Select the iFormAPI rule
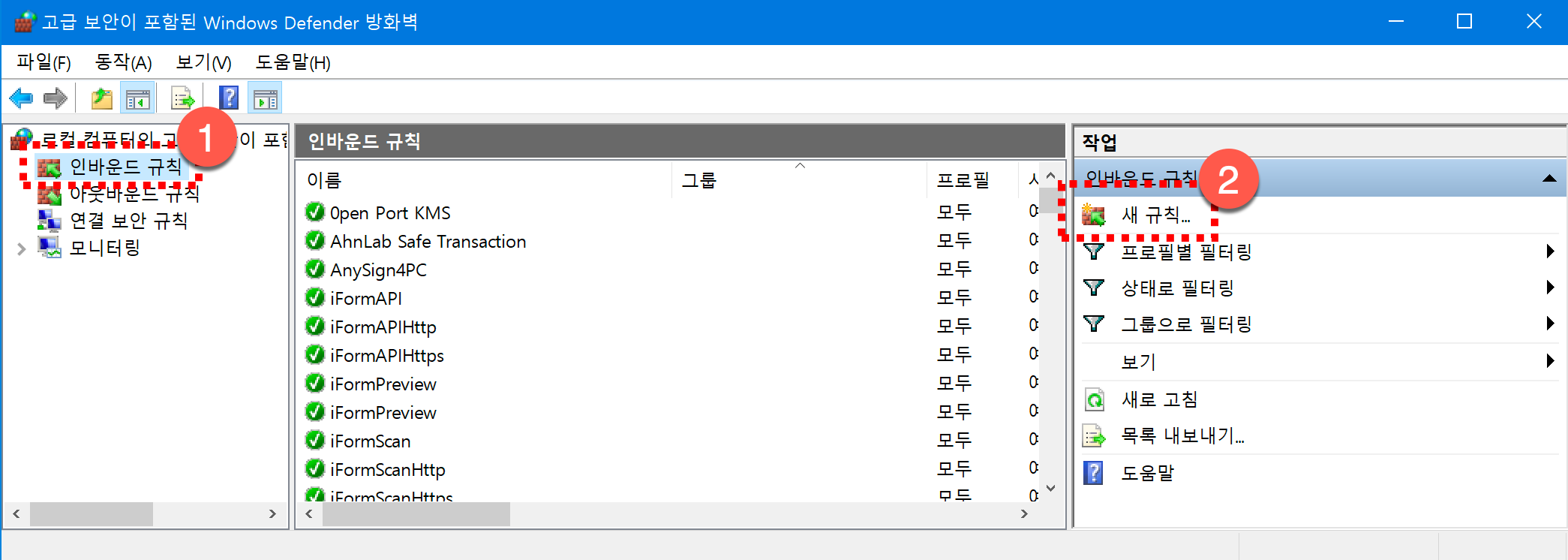The image size is (1568, 560). pyautogui.click(x=366, y=299)
